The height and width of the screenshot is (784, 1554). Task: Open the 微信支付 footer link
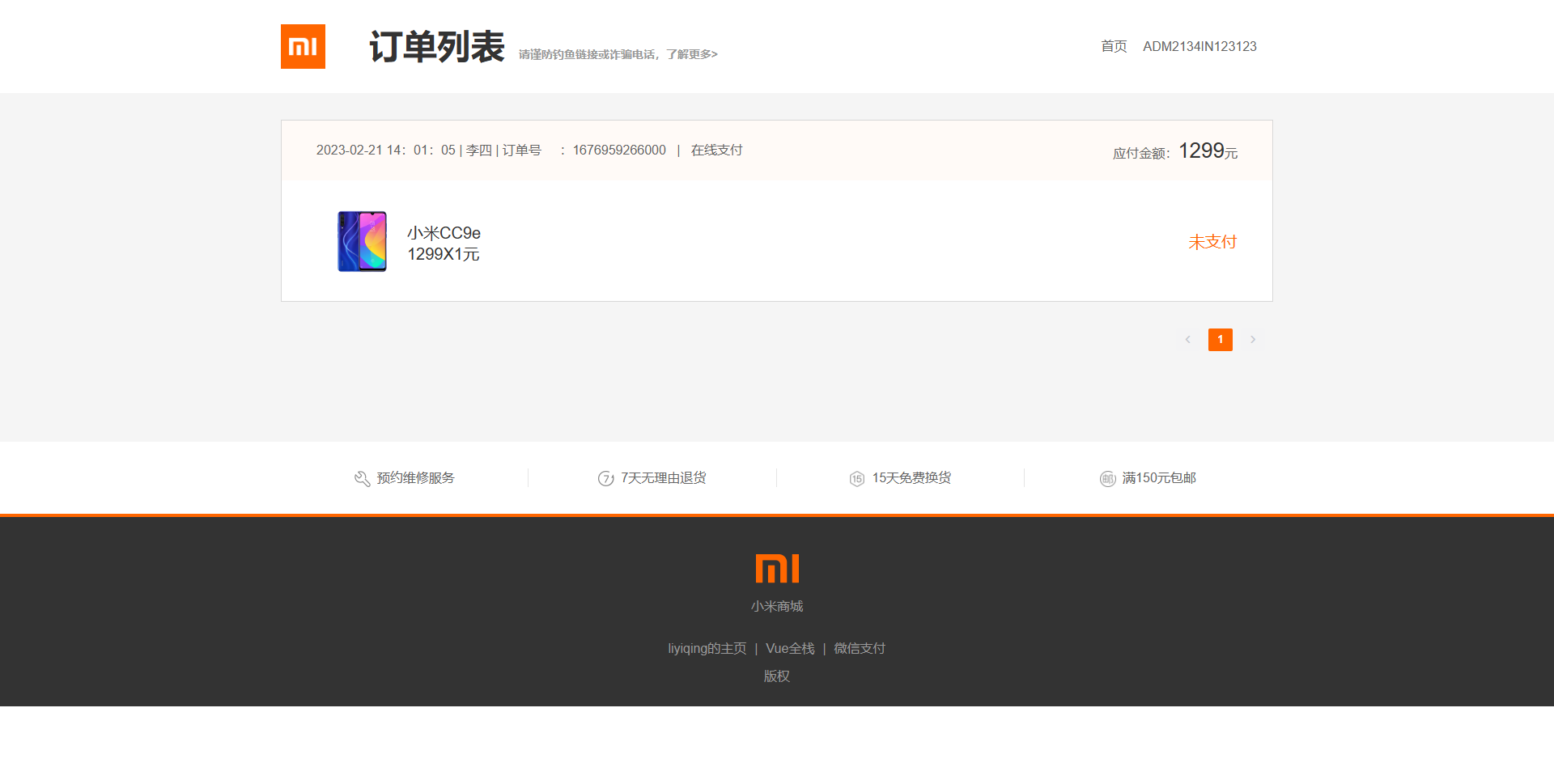tap(859, 648)
